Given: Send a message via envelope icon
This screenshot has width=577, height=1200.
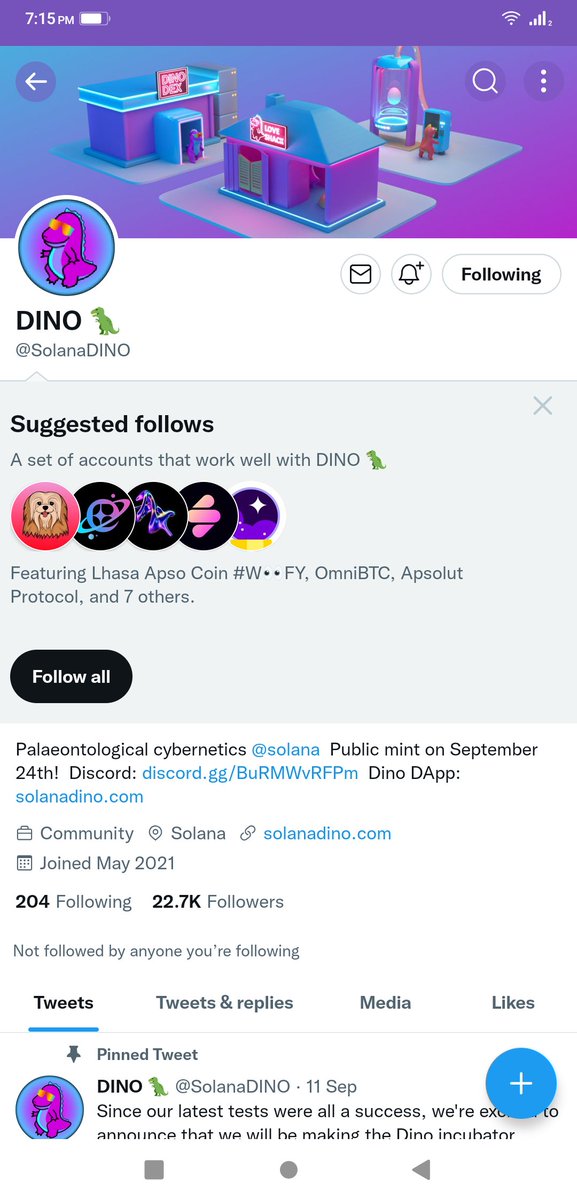Looking at the screenshot, I should coord(361,274).
